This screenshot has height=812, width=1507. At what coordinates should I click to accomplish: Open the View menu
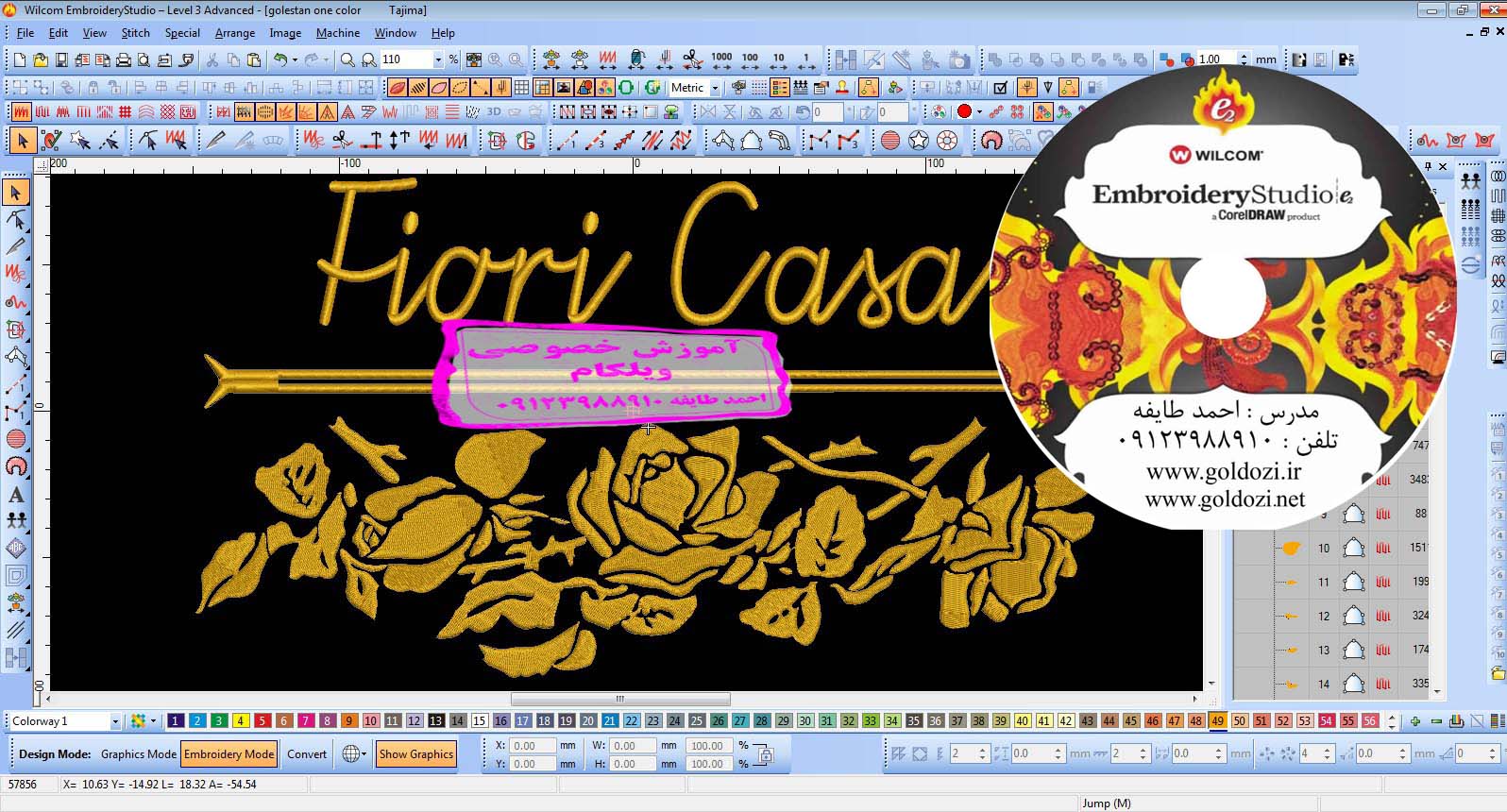coord(94,33)
